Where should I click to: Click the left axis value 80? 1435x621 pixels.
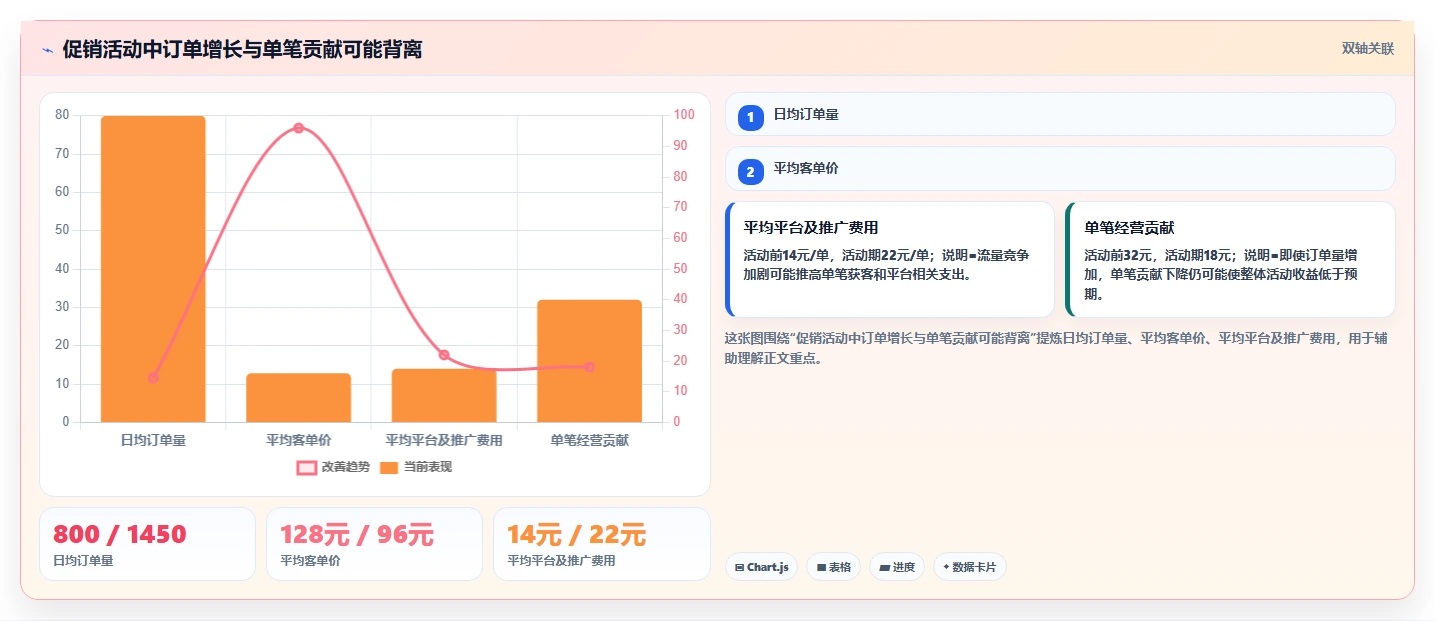tap(62, 115)
